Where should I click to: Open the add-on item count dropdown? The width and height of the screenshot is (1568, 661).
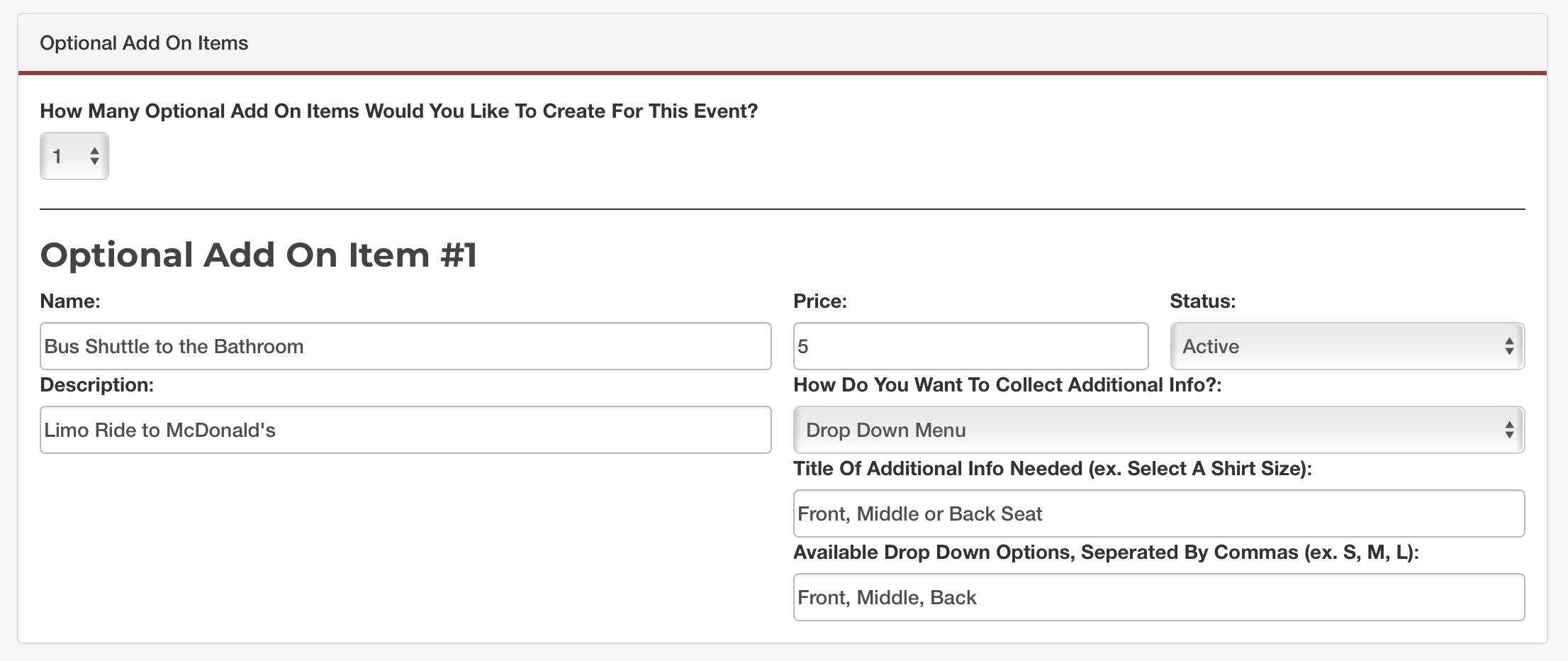point(74,156)
